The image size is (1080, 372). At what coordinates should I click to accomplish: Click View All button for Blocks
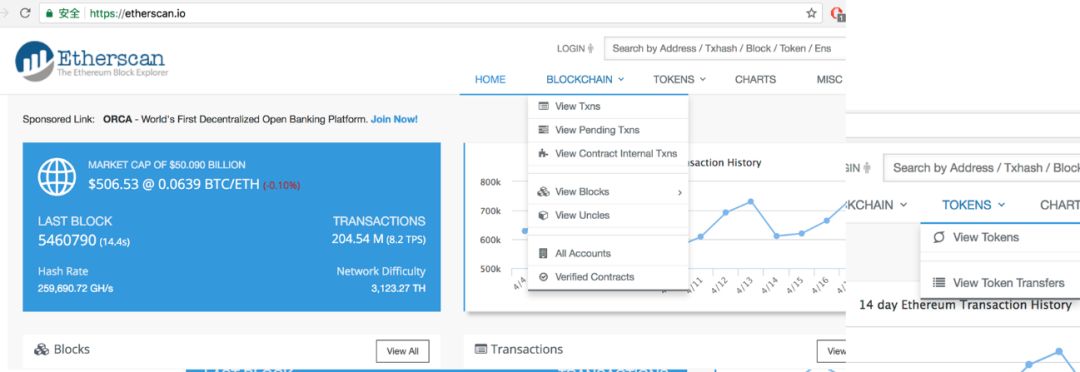coord(402,351)
